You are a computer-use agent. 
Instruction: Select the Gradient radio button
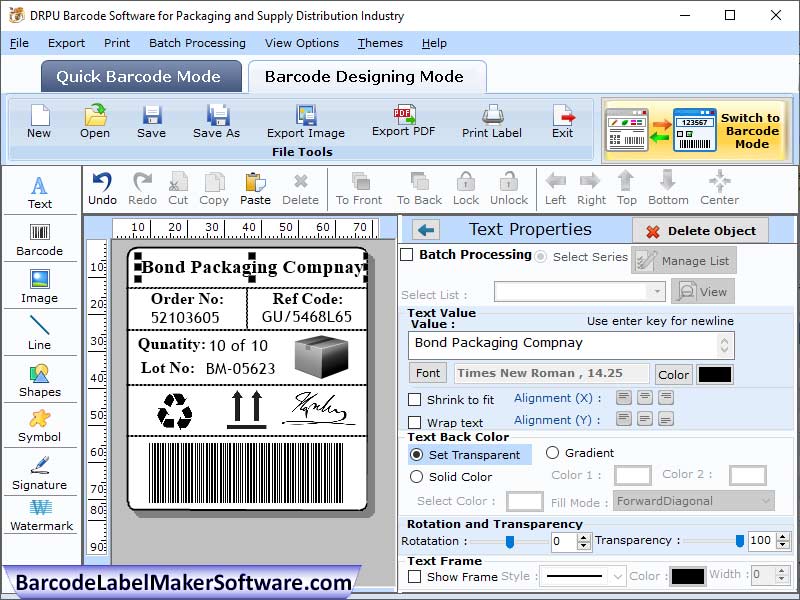point(555,452)
